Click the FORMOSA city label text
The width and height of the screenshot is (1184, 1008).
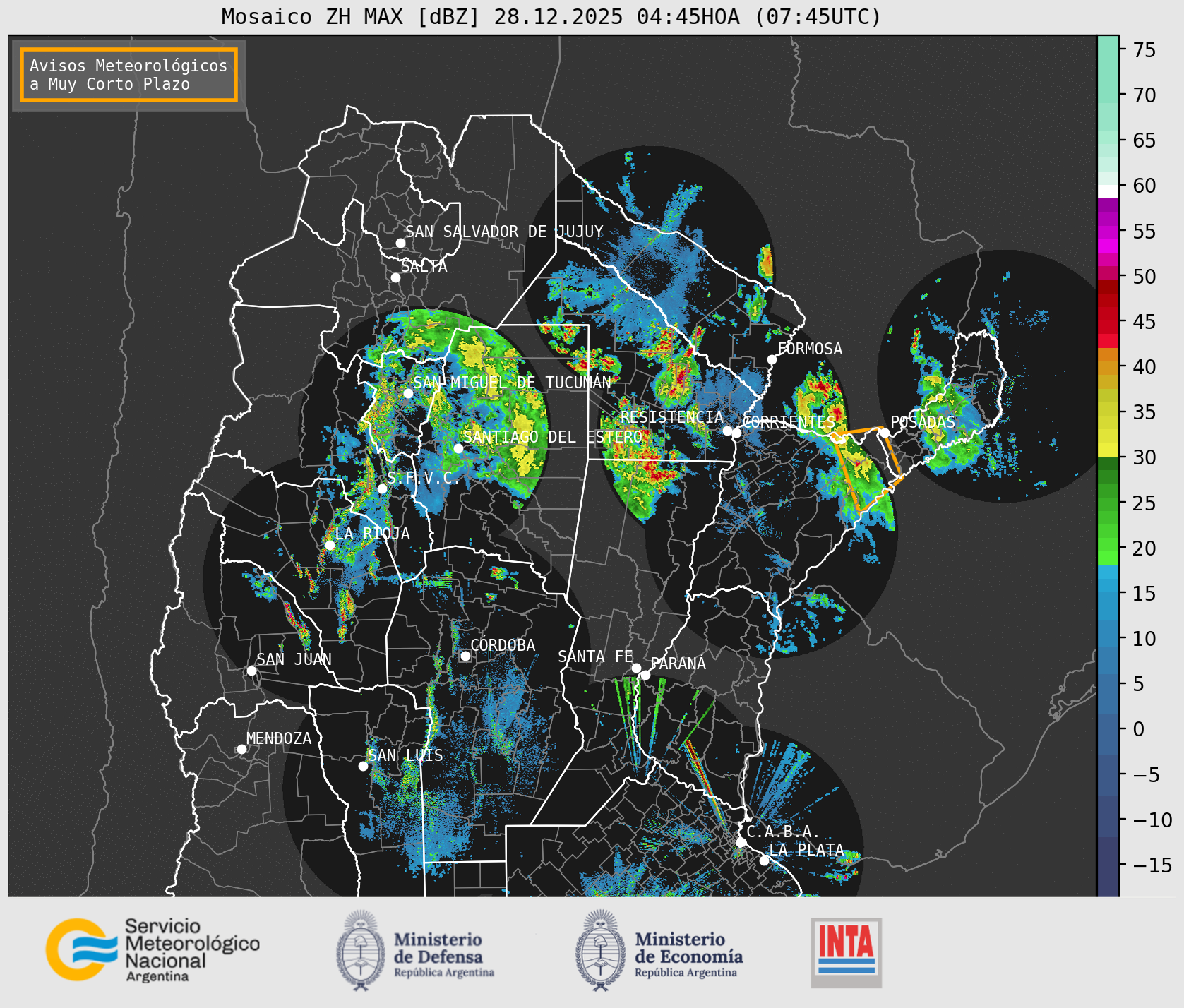(810, 349)
